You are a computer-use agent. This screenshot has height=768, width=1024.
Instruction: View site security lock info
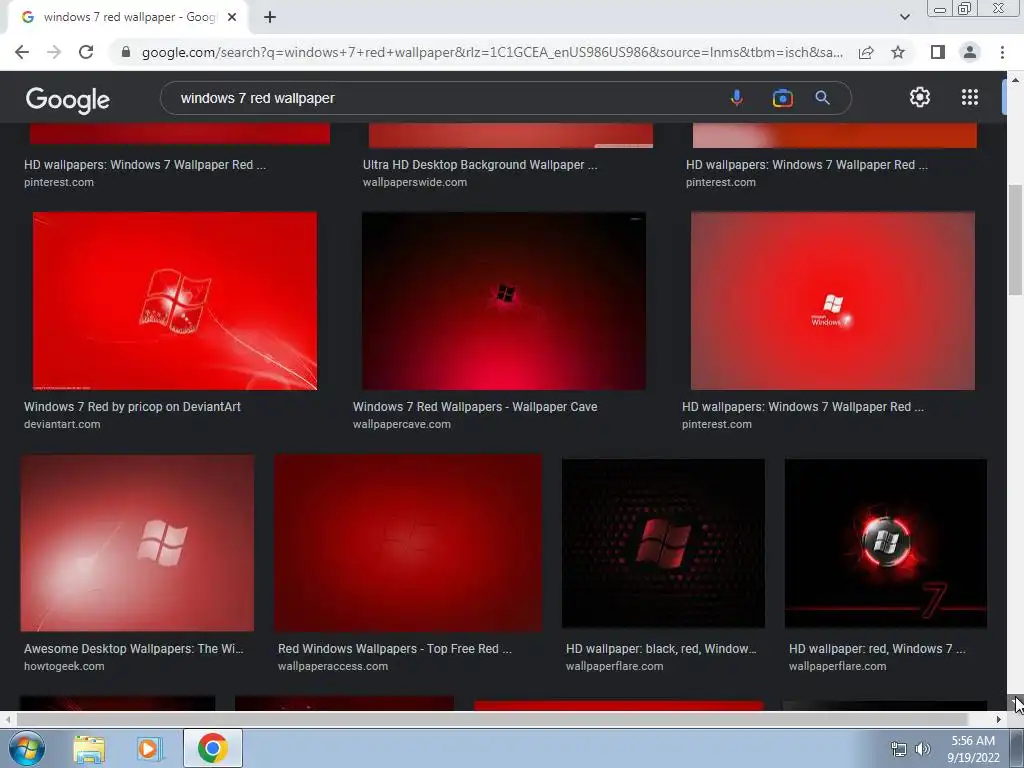(126, 52)
